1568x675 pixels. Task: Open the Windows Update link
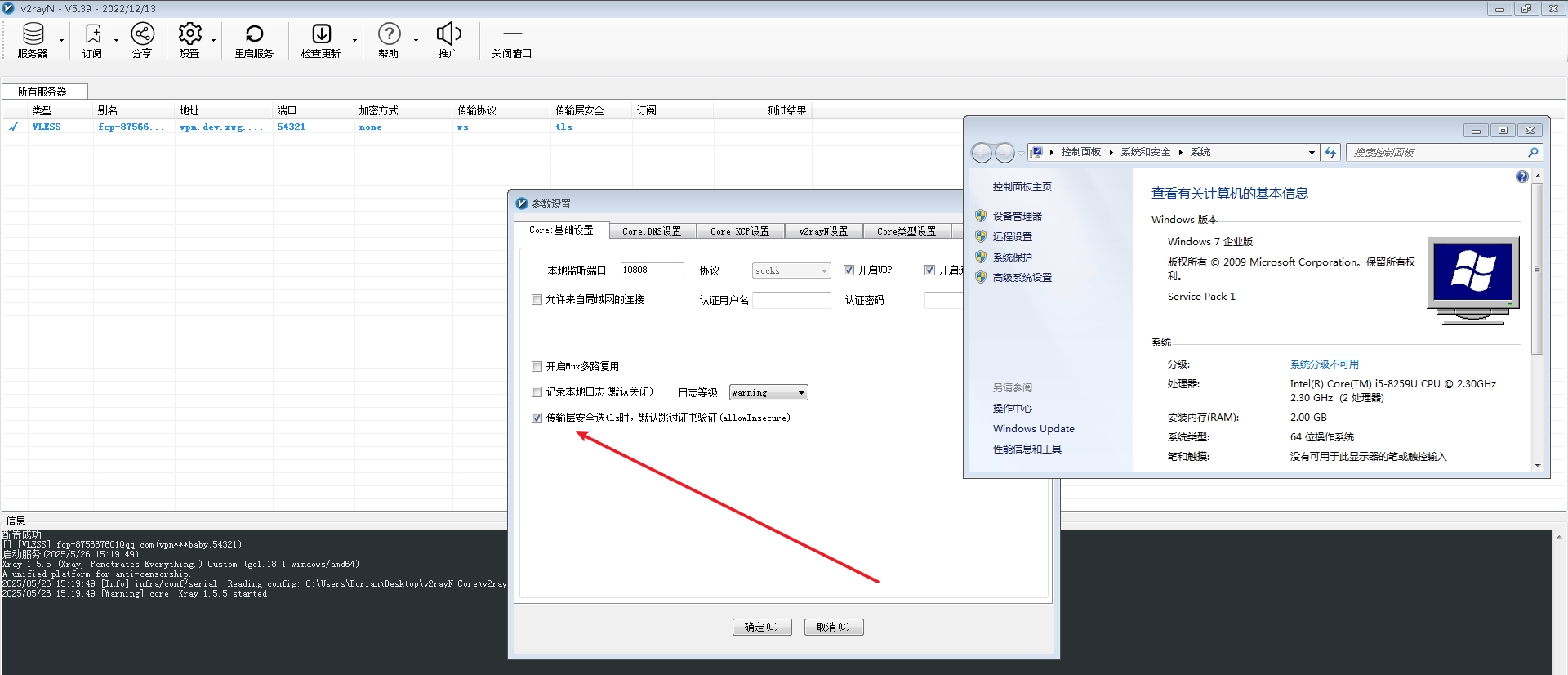click(x=1034, y=428)
